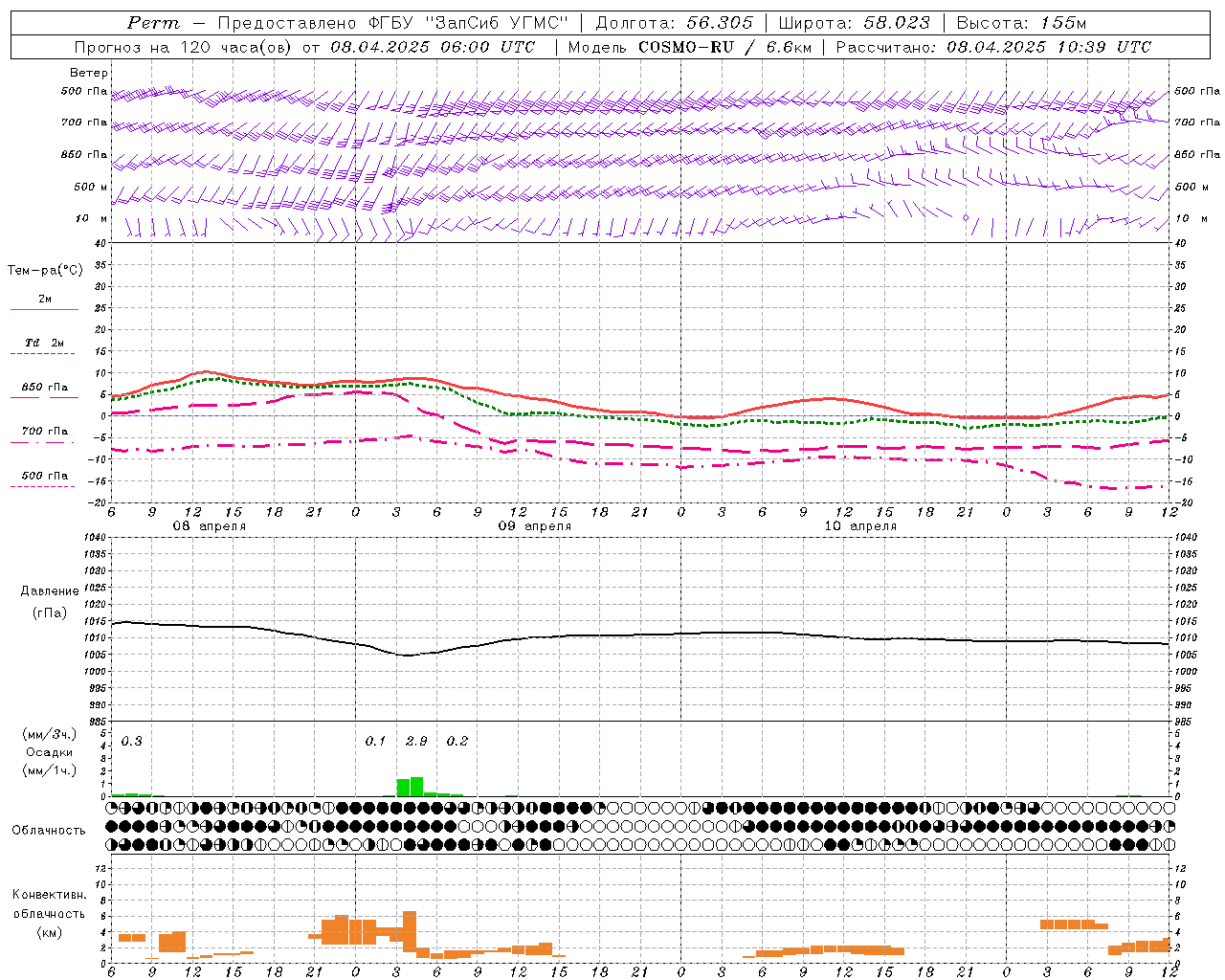Click the provider text ФГБУ "ЗапСиб УГМС"
1225x980 pixels.
click(x=469, y=23)
